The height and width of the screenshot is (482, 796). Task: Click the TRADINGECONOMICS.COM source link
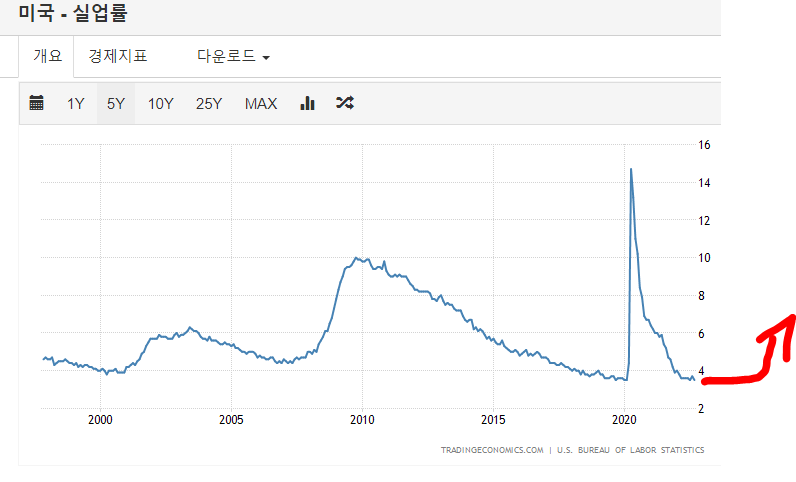pyautogui.click(x=492, y=450)
